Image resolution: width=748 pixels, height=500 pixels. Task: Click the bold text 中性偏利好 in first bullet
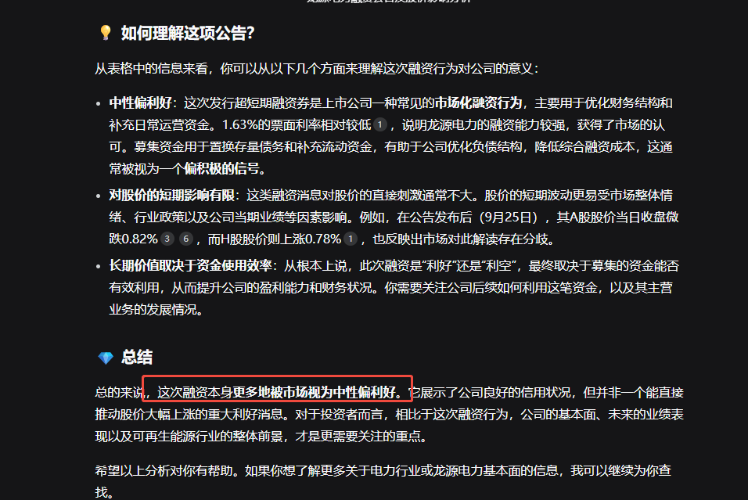140,103
